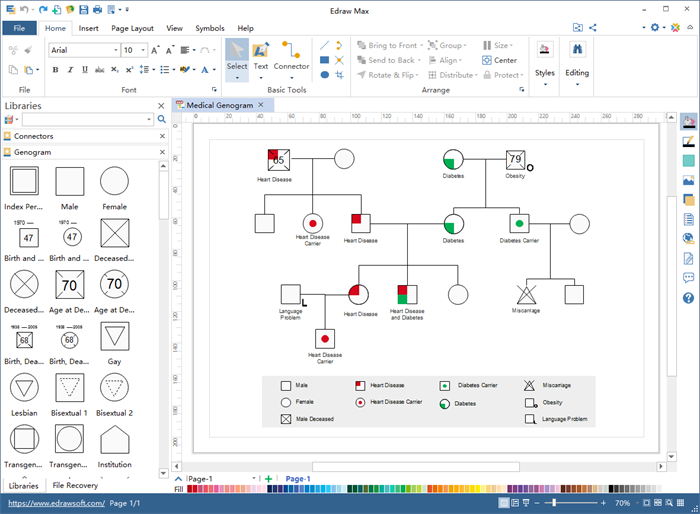Open the help icon in right sidebar
Screen dimensions: 700x514
click(x=688, y=298)
